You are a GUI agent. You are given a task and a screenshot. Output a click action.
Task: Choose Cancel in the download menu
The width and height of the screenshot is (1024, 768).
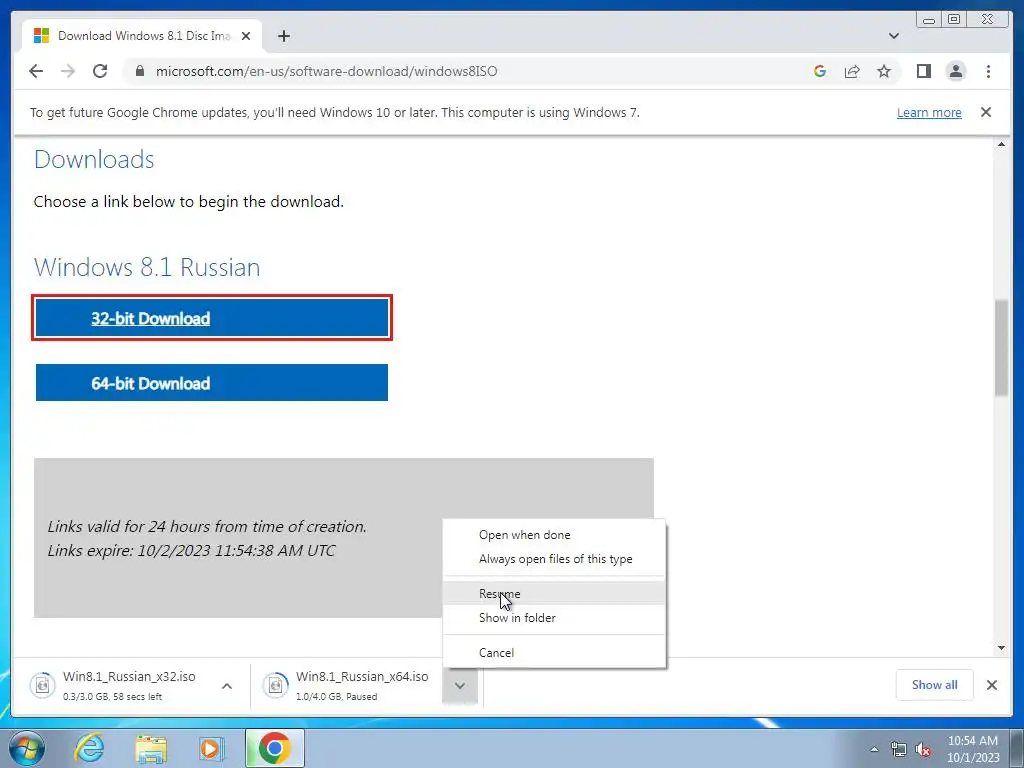554,652
